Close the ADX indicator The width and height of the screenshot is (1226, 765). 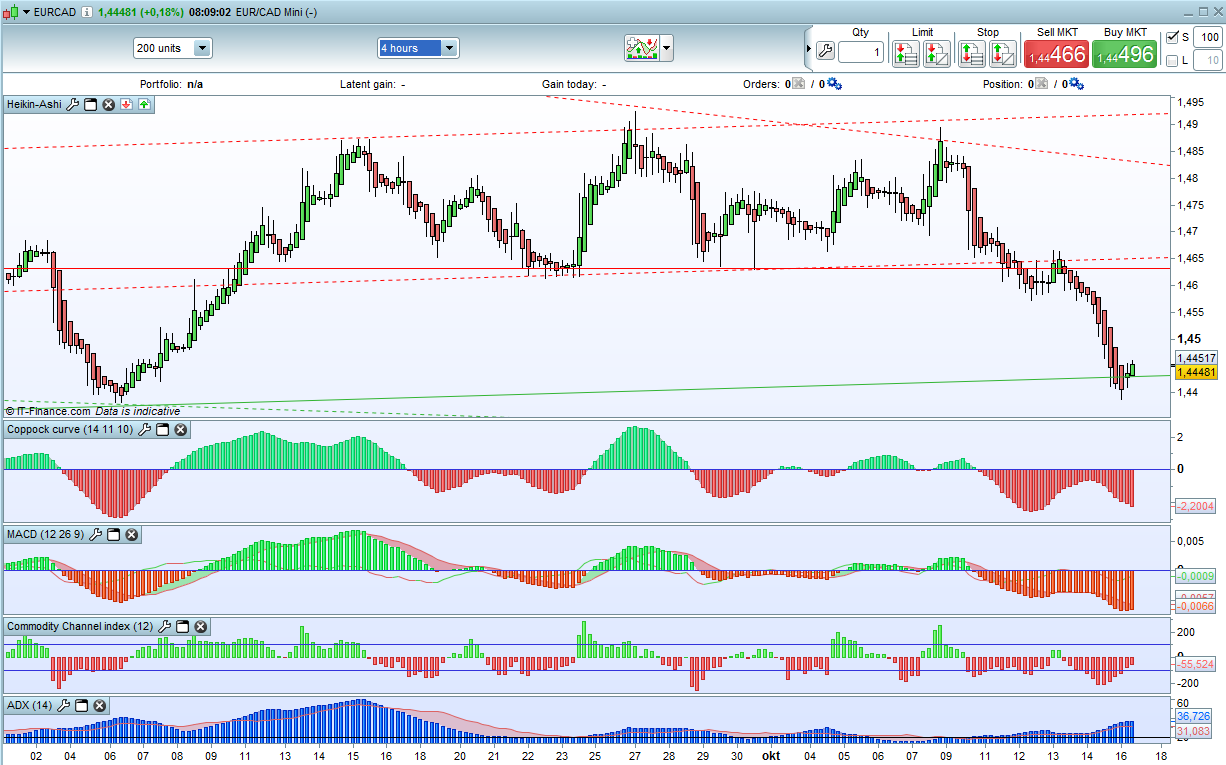100,706
